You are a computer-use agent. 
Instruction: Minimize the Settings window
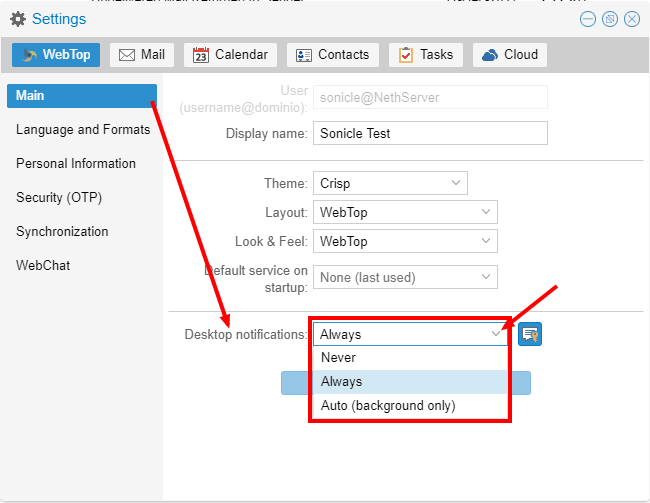coord(588,19)
